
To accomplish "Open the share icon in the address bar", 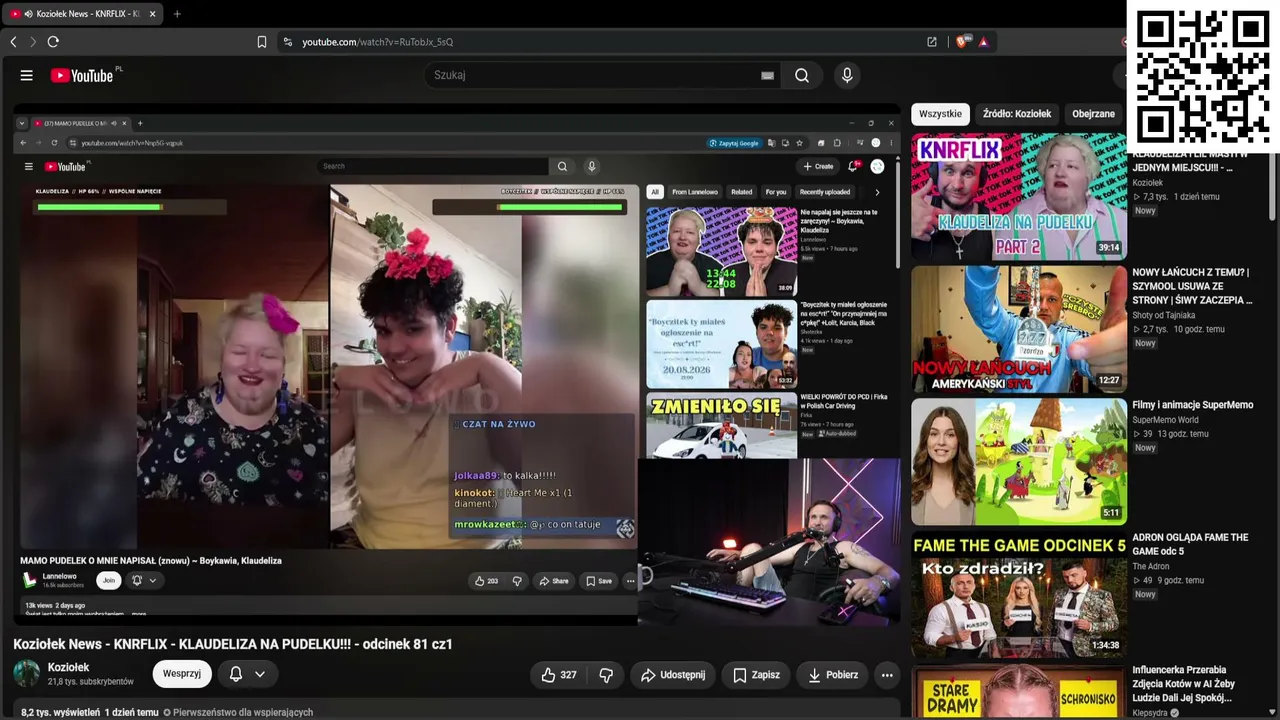I will (x=932, y=42).
